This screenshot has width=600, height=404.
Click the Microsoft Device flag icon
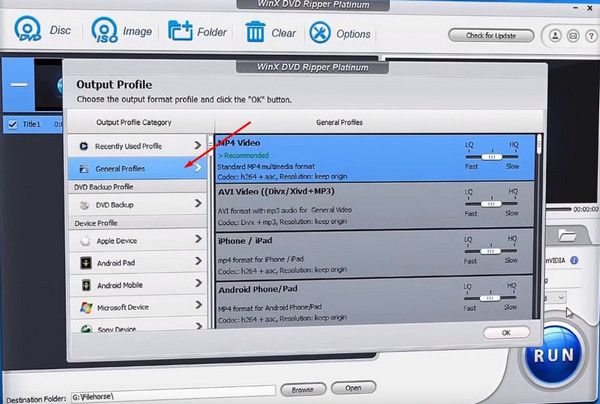click(86, 307)
